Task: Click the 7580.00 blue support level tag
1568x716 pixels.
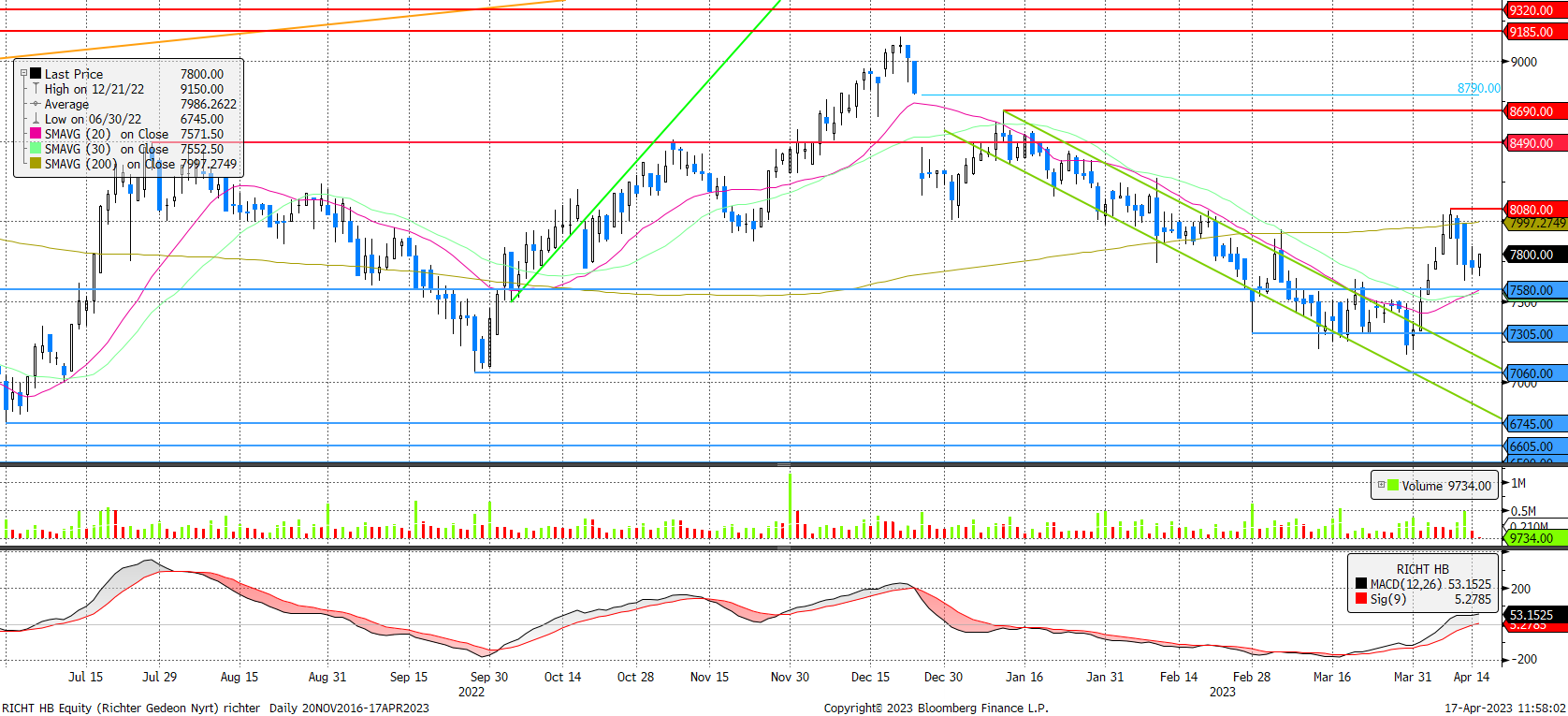Action: (1534, 290)
